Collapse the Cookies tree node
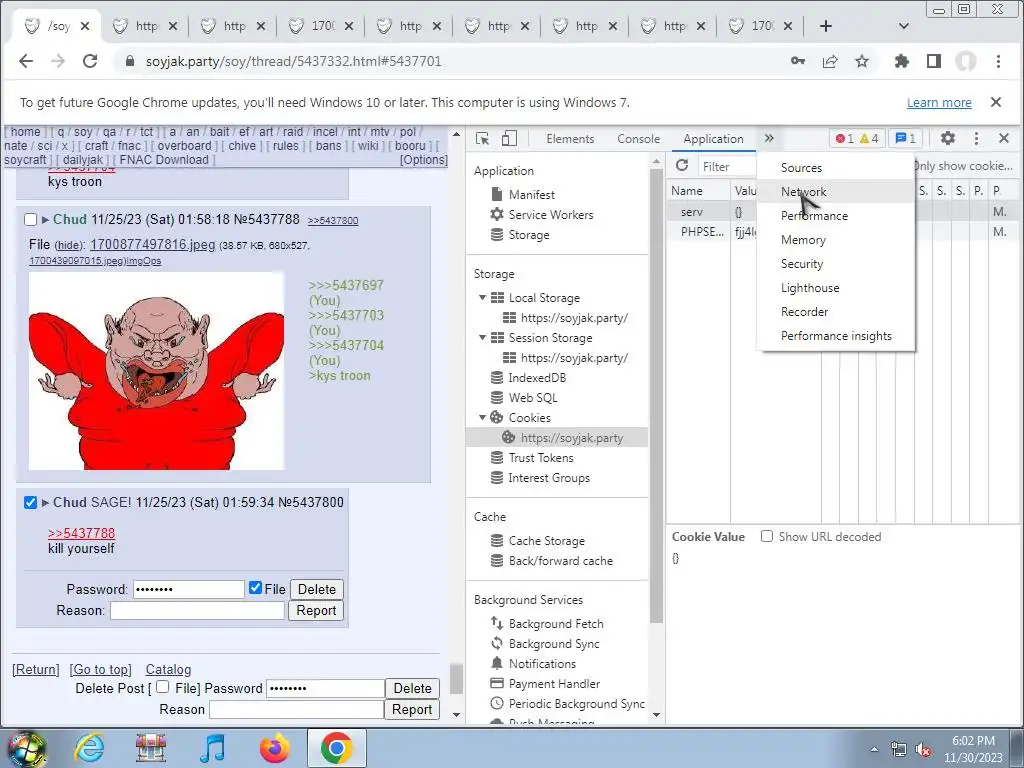This screenshot has width=1024, height=768. tap(482, 417)
